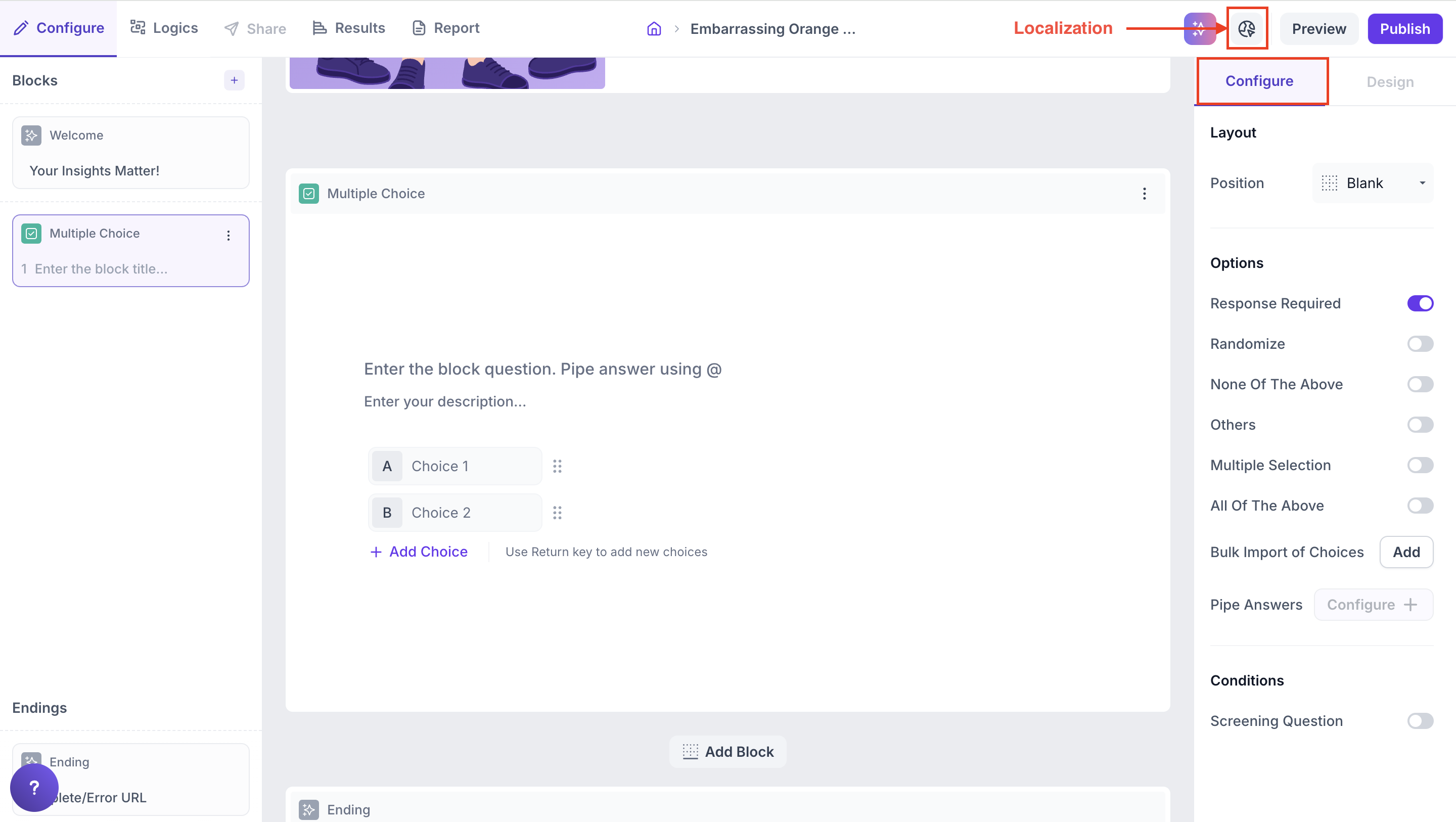Toggle the Screening Question switch
The image size is (1456, 822).
click(x=1420, y=721)
